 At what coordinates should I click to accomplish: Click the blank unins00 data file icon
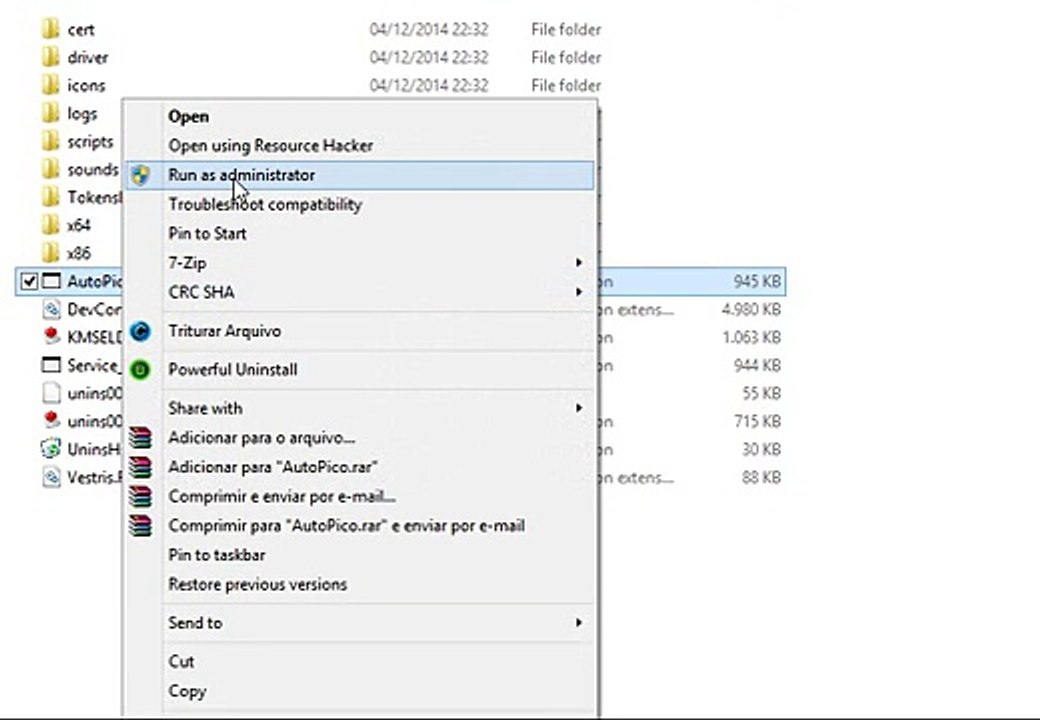coord(51,393)
